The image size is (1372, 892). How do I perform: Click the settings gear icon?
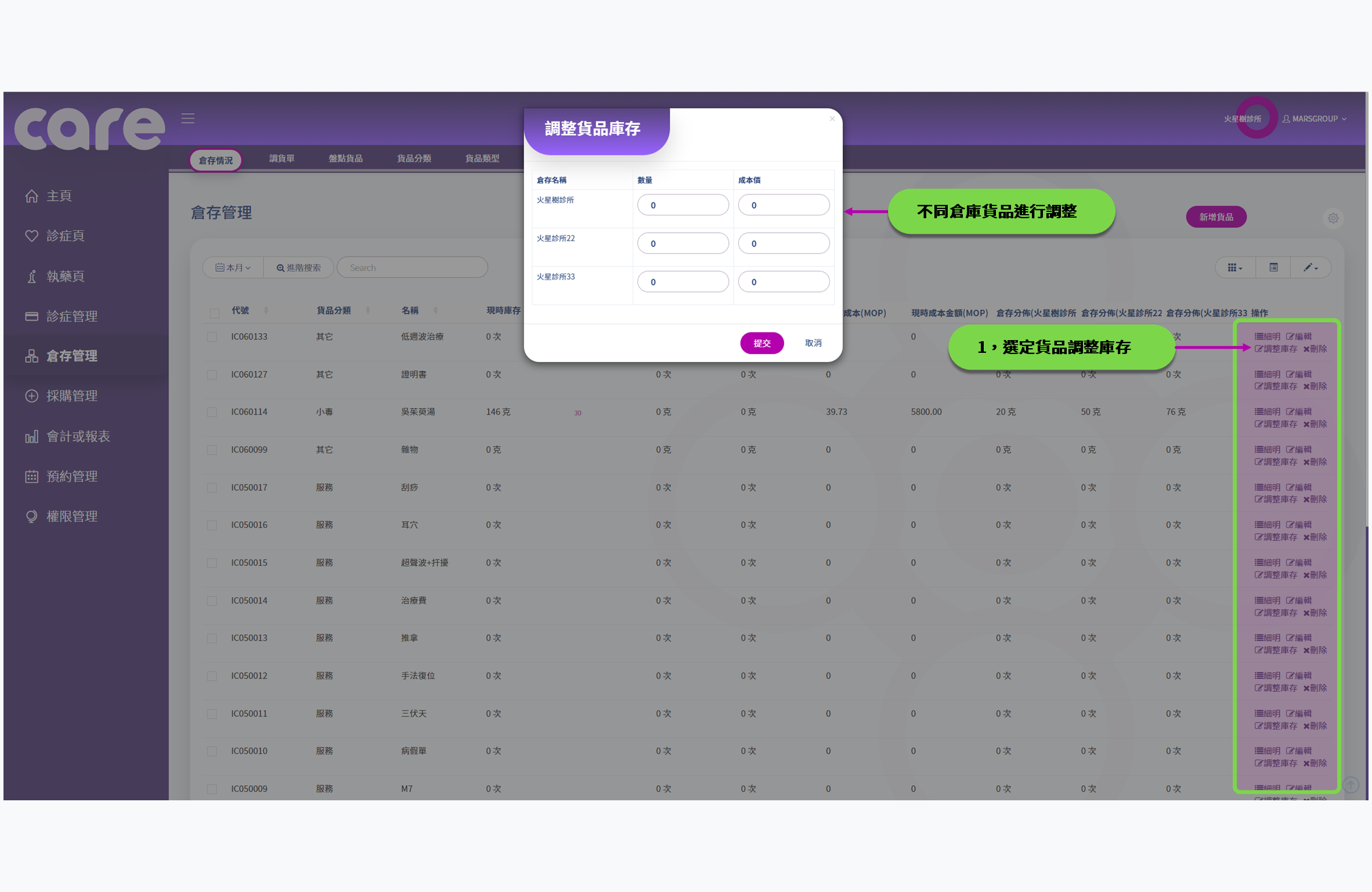tap(1333, 218)
